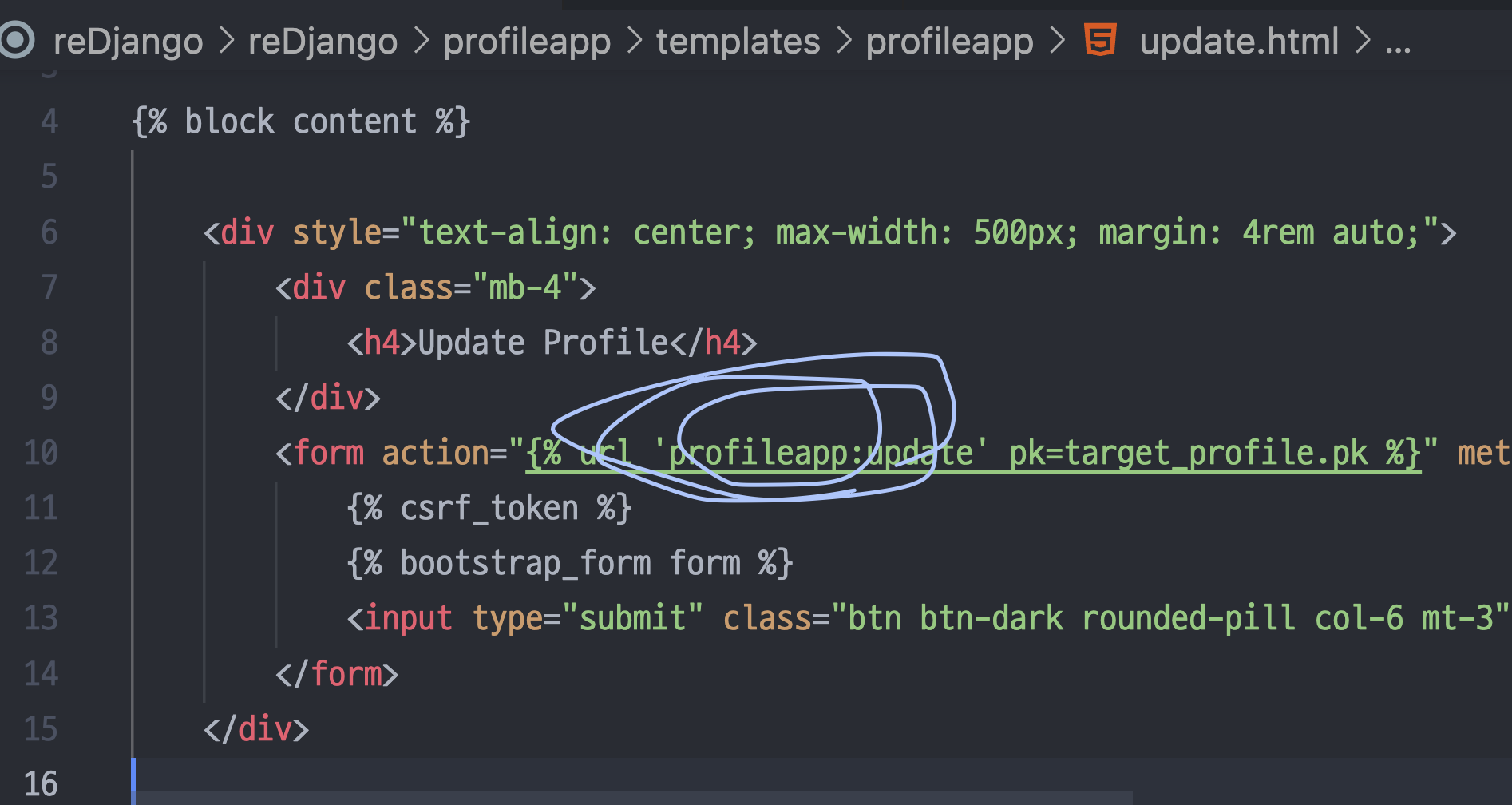Viewport: 1512px width, 805px height.
Task: Click the form tag name on line 10
Action: pyautogui.click(x=328, y=454)
